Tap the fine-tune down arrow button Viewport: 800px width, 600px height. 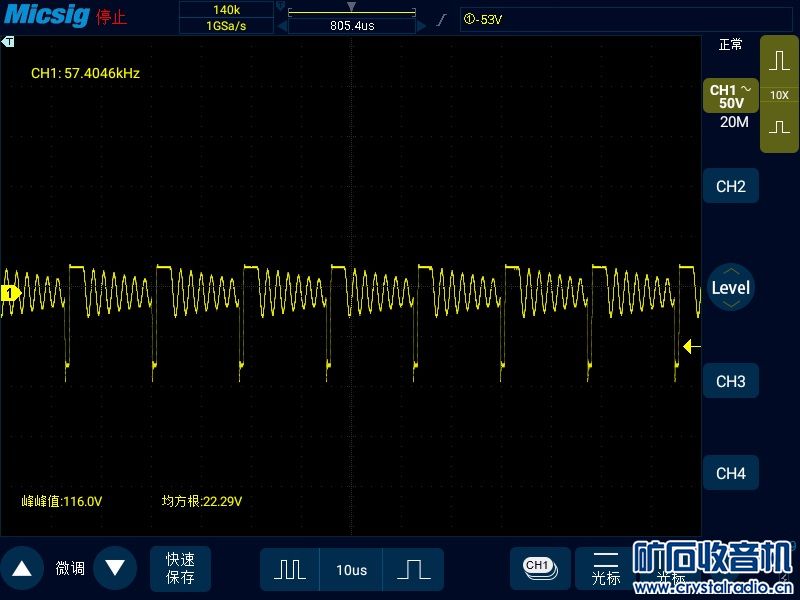[115, 568]
